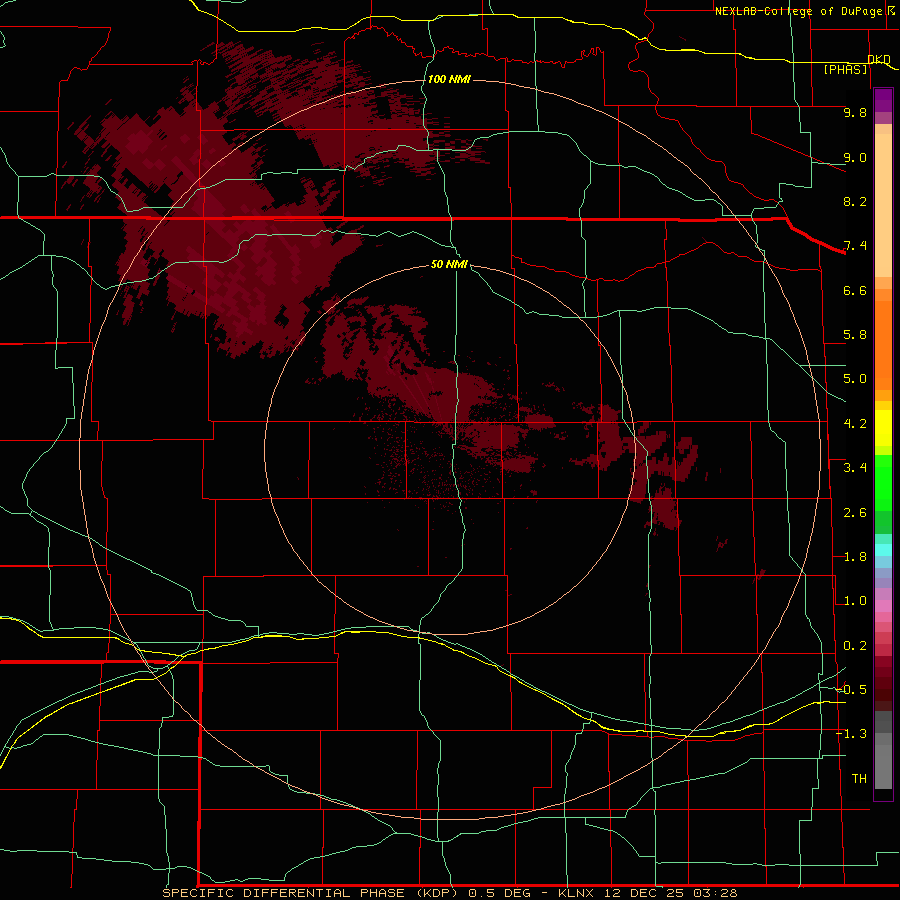Click the "9.0" scale value
Image resolution: width=900 pixels, height=900 pixels.
[855, 157]
